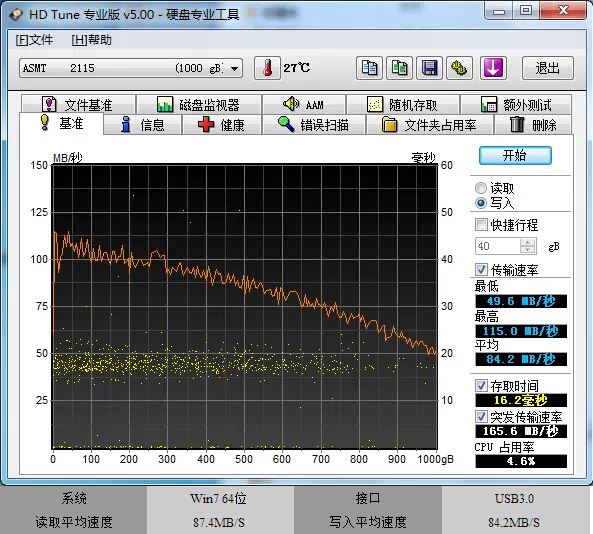Increase short stroke value with up arrow
593x534 pixels.
click(528, 242)
